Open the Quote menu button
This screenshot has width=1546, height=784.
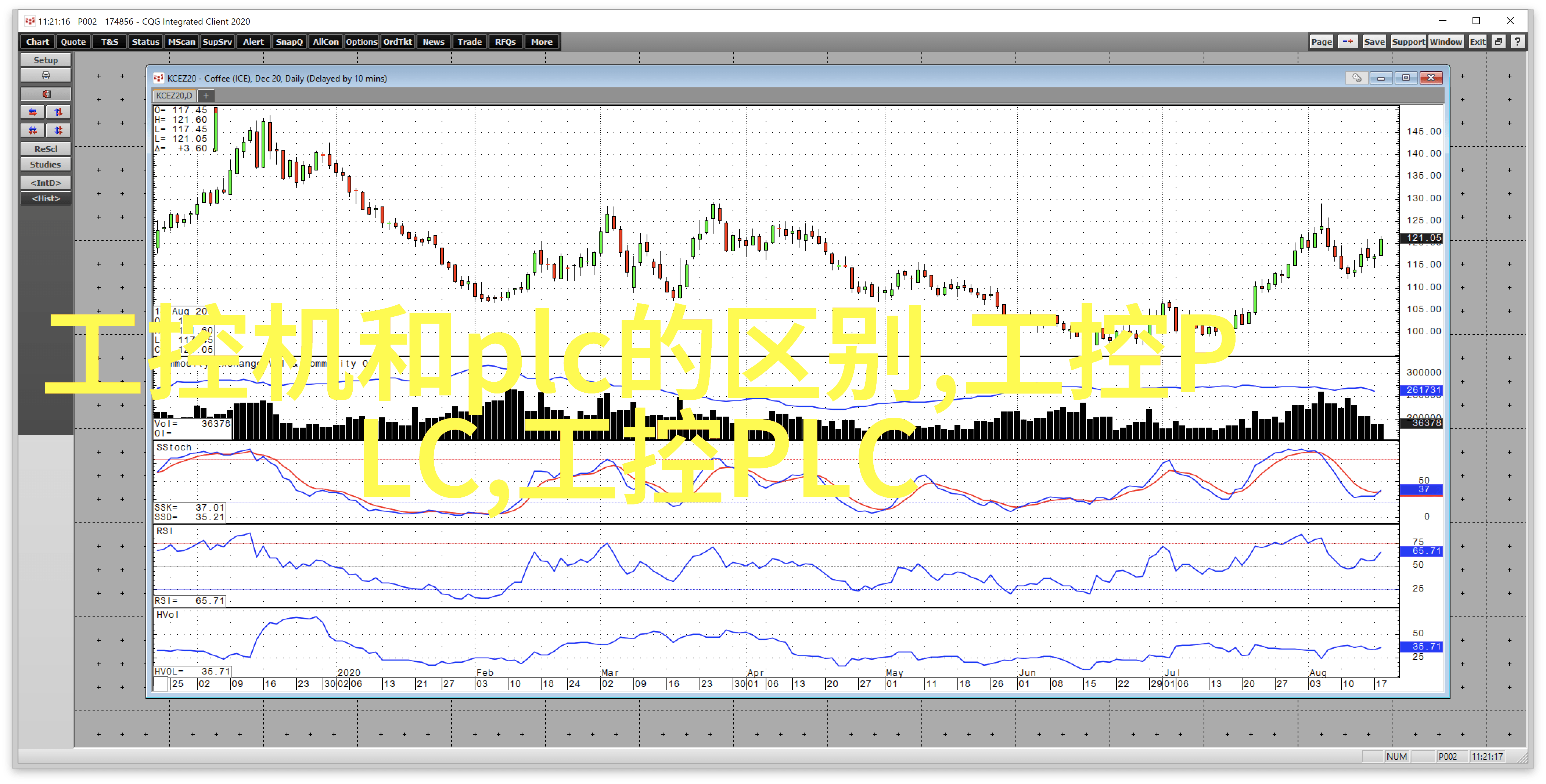[x=73, y=42]
